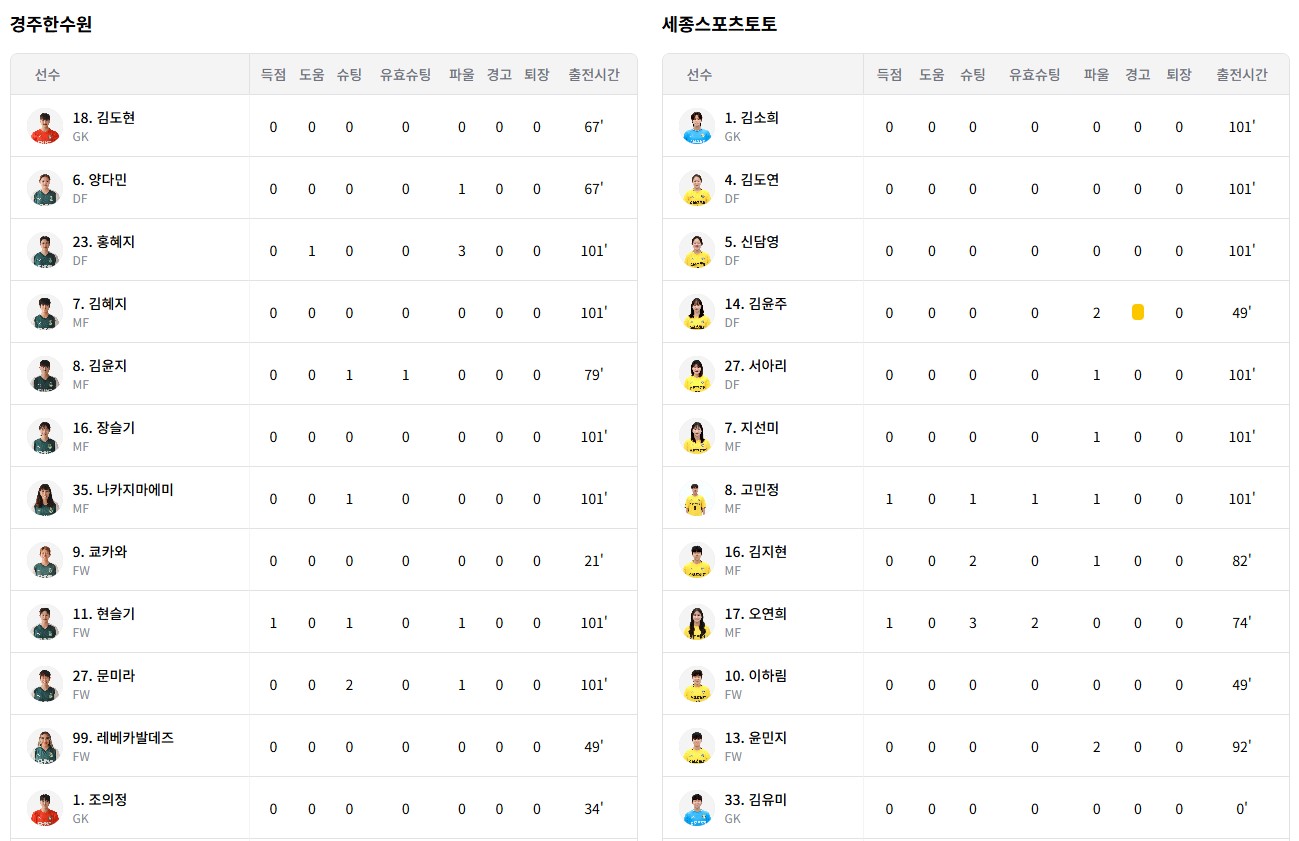1299x841 pixels.
Task: Click the avatar beside 4. 김도연
Action: [x=696, y=188]
